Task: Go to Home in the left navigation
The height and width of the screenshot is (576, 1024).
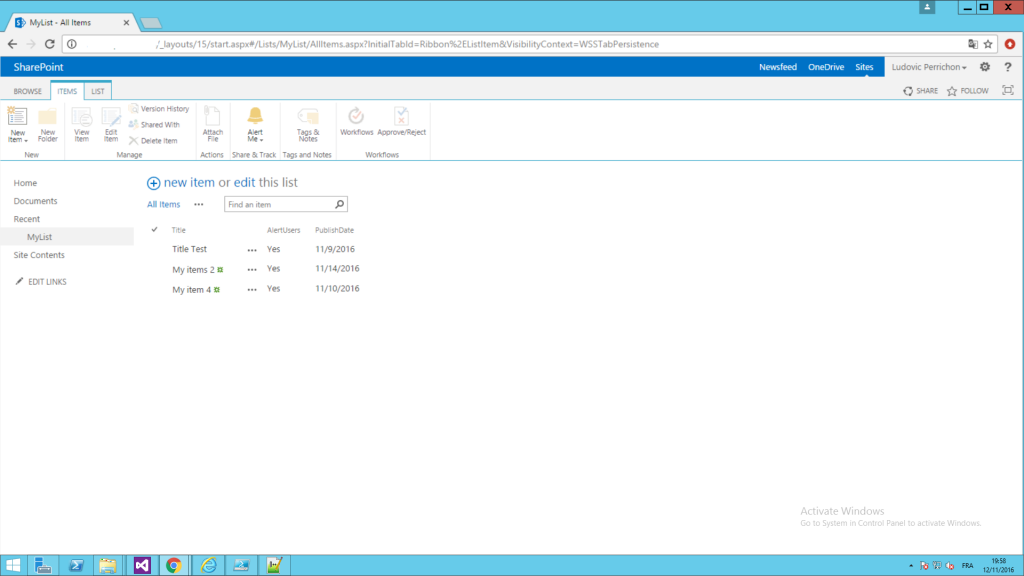Action: (x=25, y=183)
